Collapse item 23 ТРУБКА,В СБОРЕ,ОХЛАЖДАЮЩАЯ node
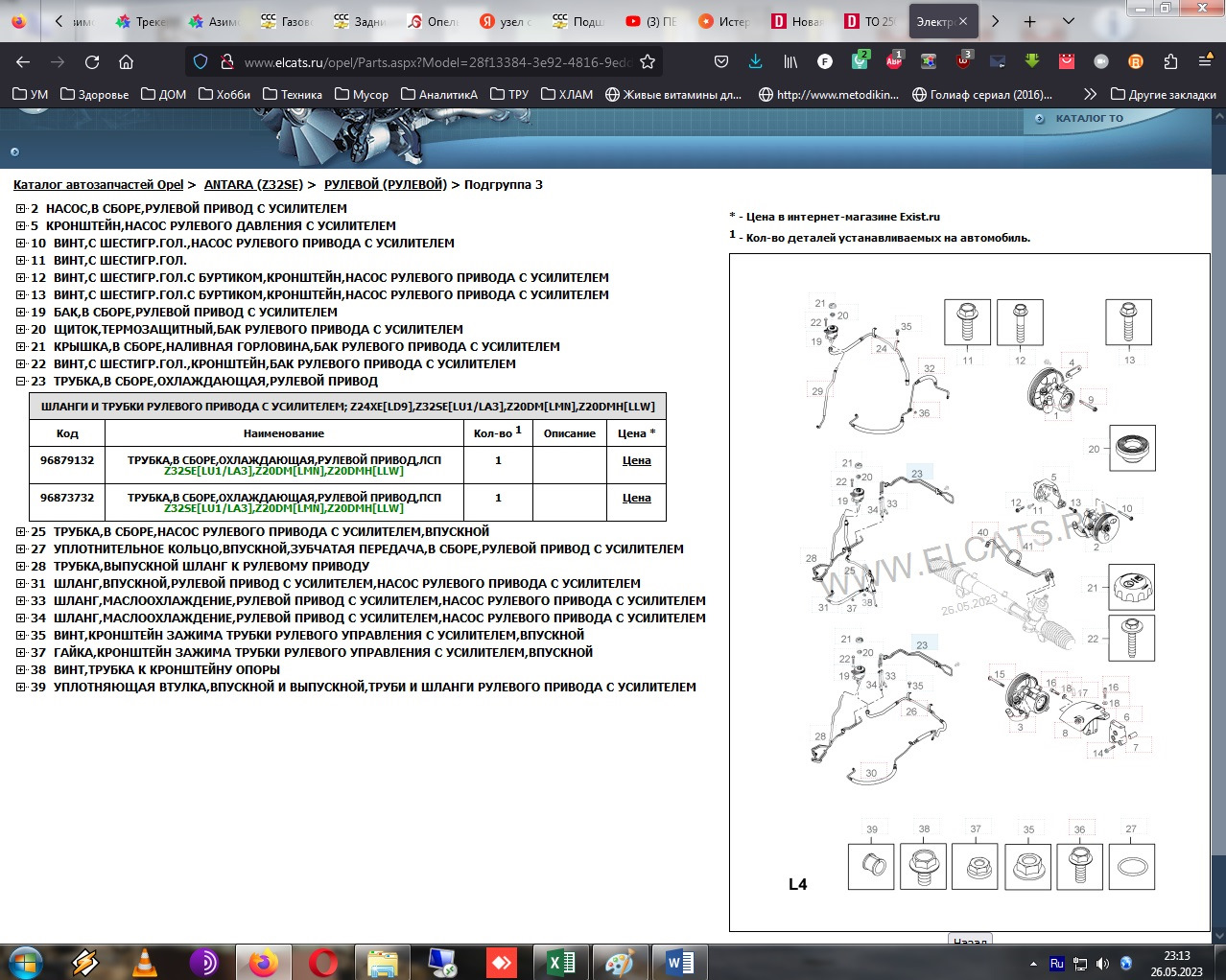 click(x=21, y=382)
